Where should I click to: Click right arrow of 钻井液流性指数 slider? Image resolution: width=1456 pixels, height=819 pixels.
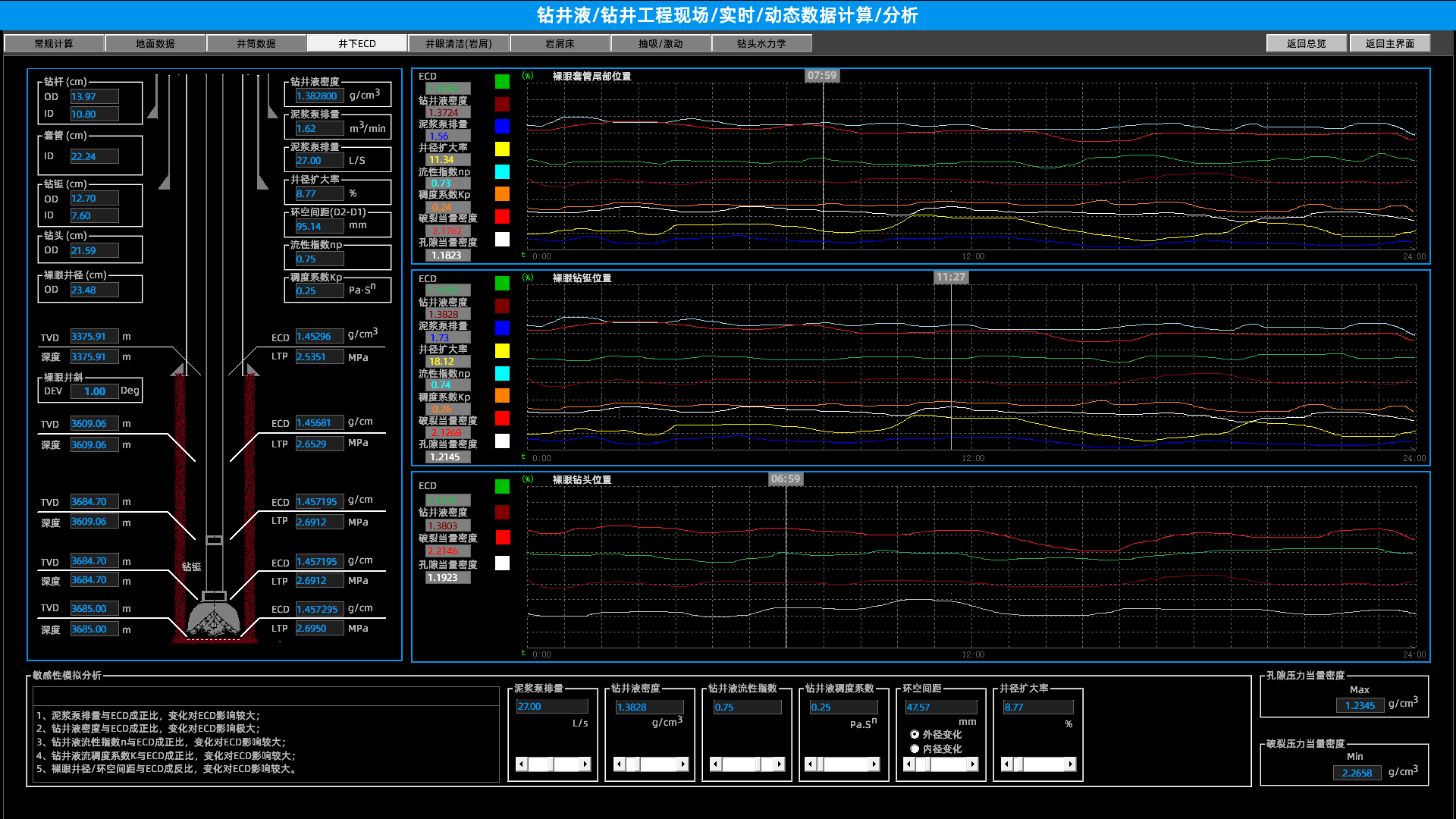pyautogui.click(x=780, y=764)
